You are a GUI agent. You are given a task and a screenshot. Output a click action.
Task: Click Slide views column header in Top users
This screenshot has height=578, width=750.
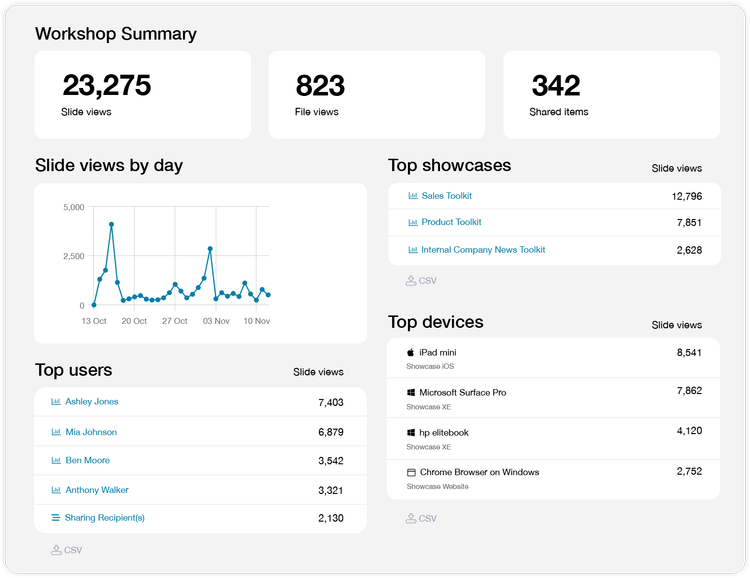318,372
